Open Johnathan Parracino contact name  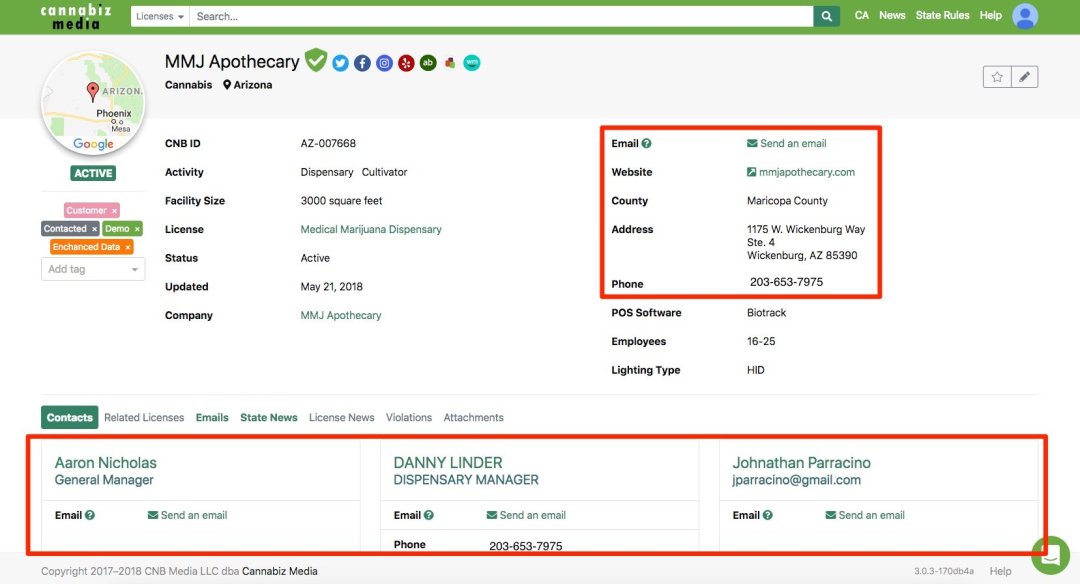(x=801, y=463)
